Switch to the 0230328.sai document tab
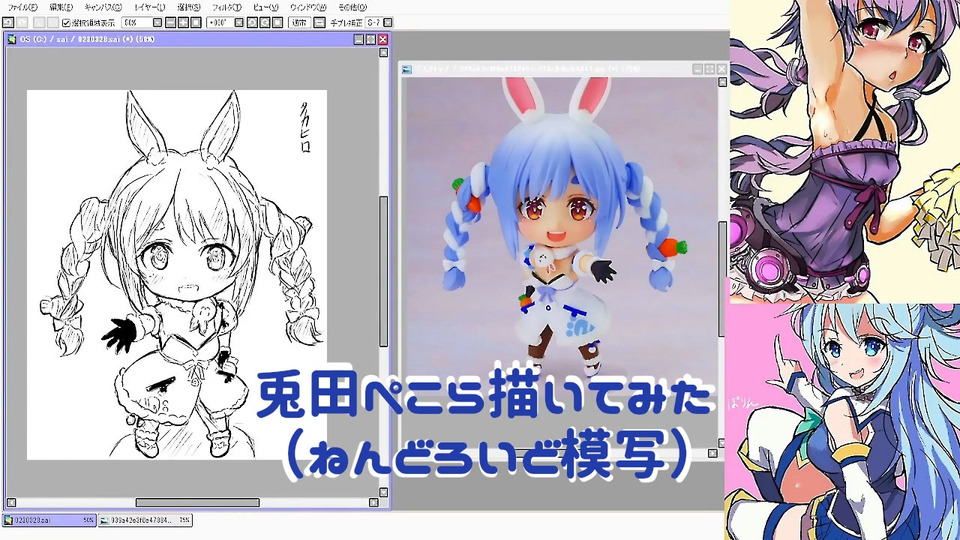960x540 pixels. 50,520
